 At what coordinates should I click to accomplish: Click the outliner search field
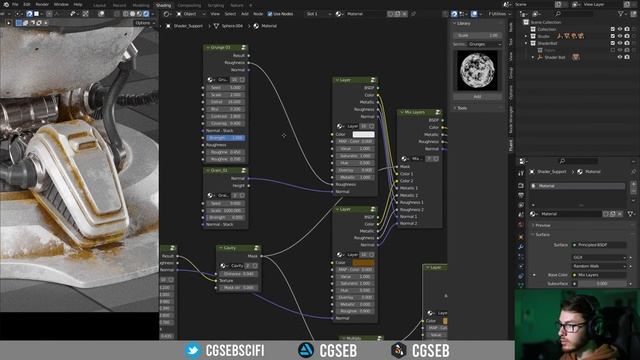(x=575, y=14)
